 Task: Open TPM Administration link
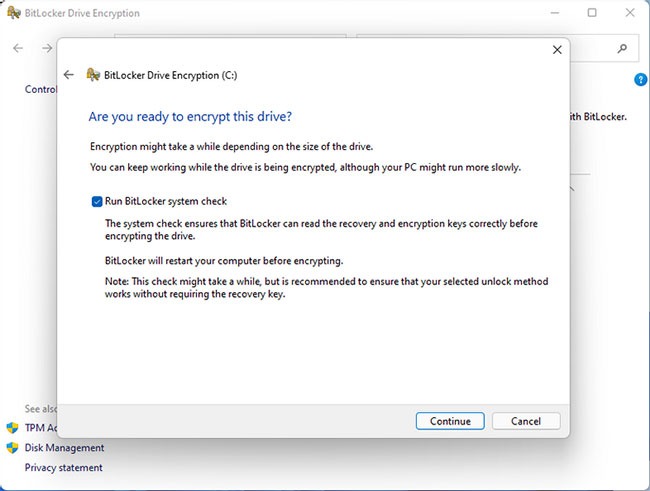(41, 428)
